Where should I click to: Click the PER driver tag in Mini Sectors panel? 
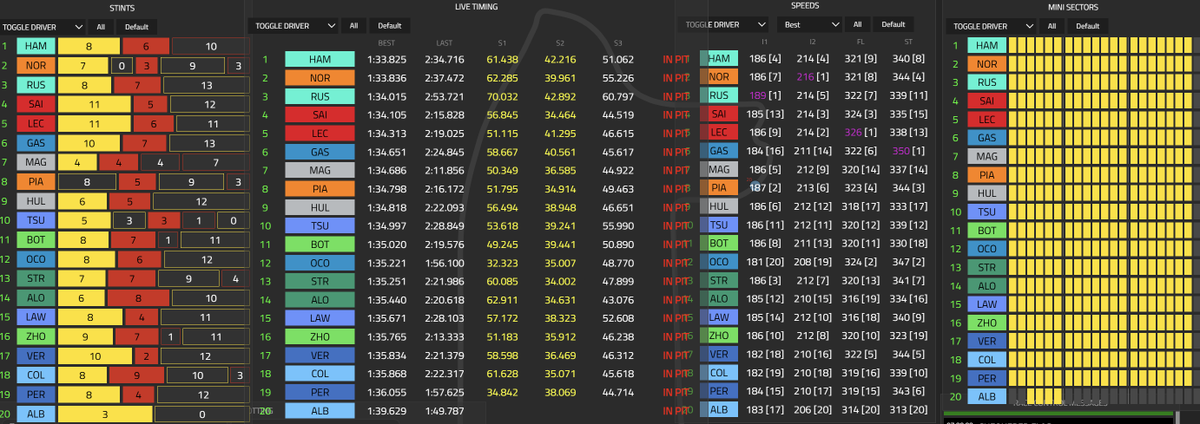[986, 378]
